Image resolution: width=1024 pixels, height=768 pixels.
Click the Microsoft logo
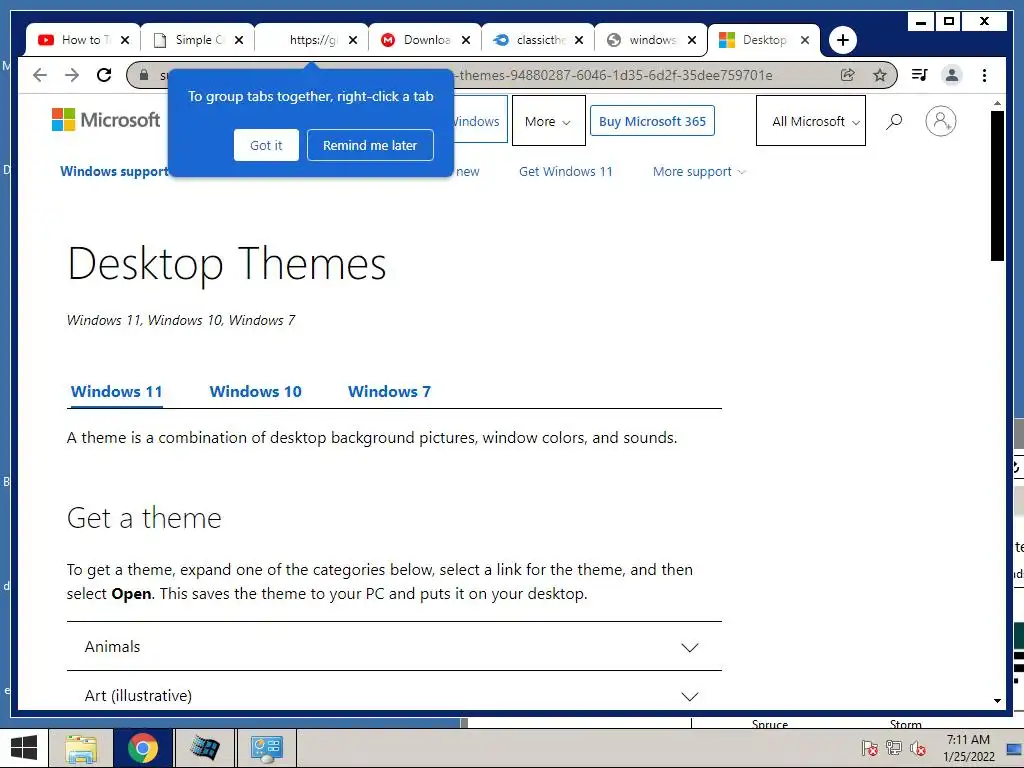(x=106, y=120)
